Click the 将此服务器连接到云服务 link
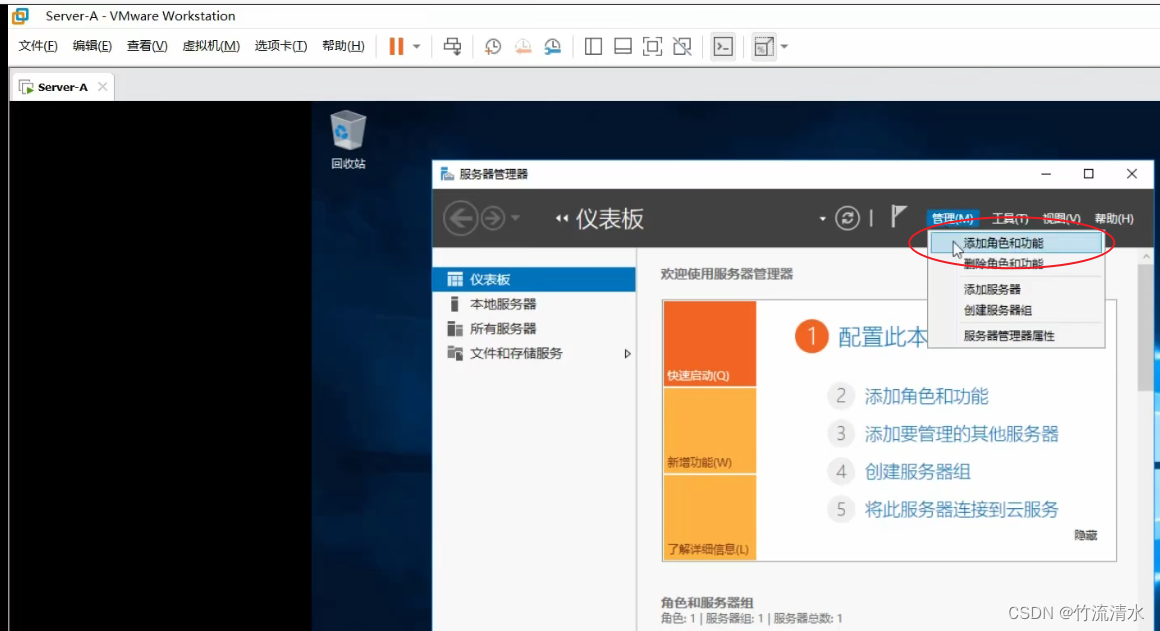The height and width of the screenshot is (631, 1160). [x=961, y=510]
